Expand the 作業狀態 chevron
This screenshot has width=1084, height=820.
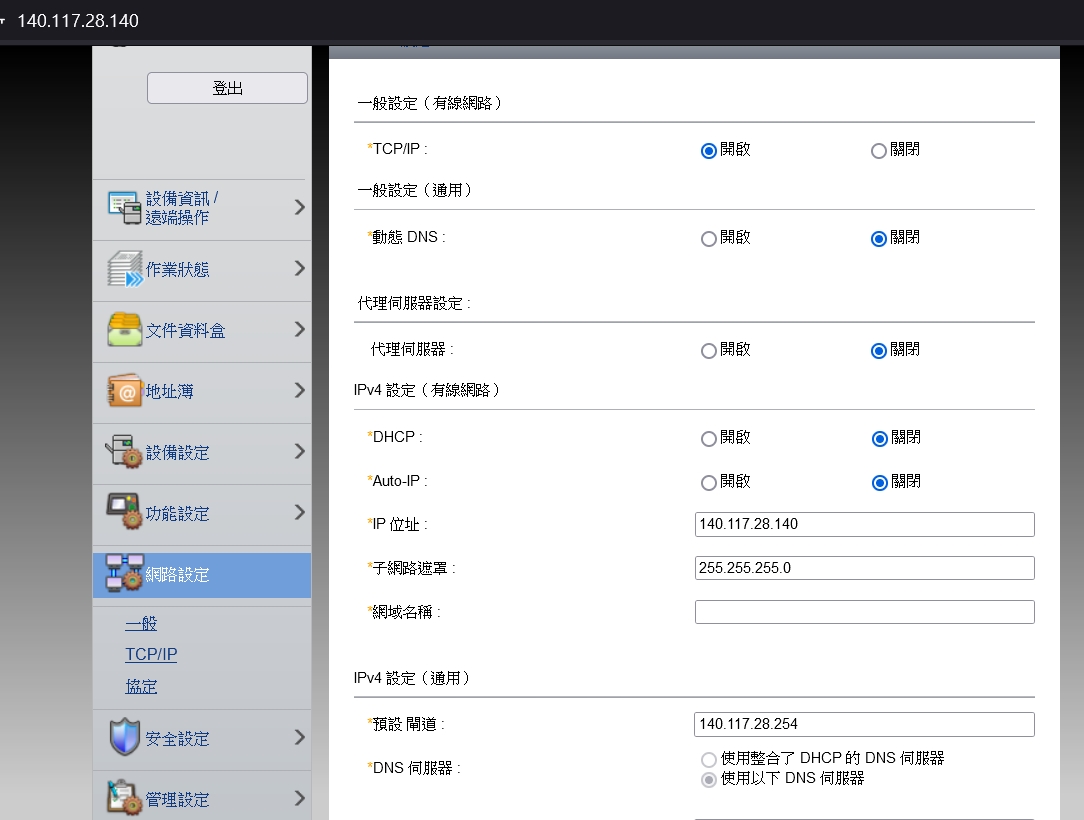(x=299, y=268)
